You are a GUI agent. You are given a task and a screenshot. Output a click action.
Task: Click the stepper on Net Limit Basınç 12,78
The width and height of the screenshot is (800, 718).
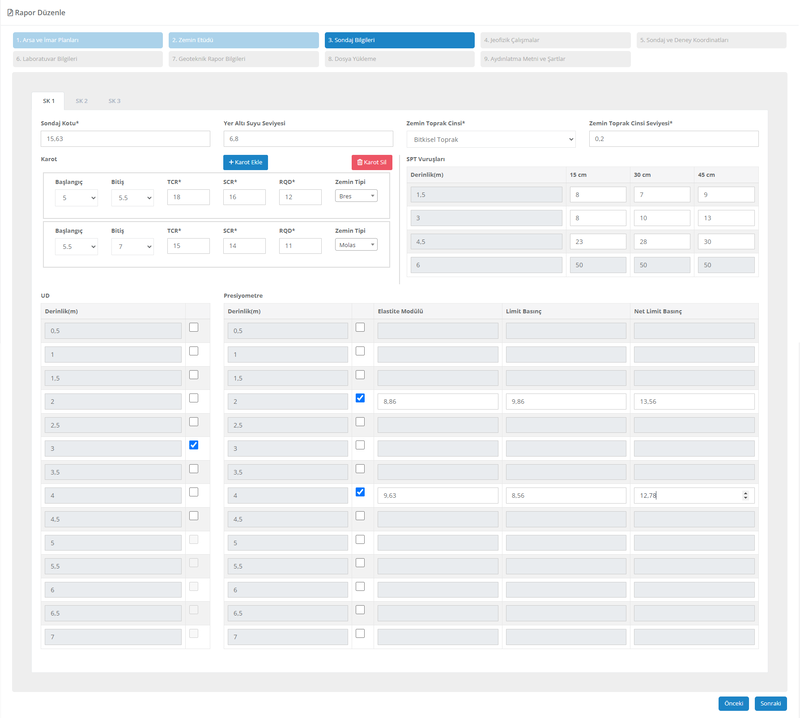click(x=746, y=495)
